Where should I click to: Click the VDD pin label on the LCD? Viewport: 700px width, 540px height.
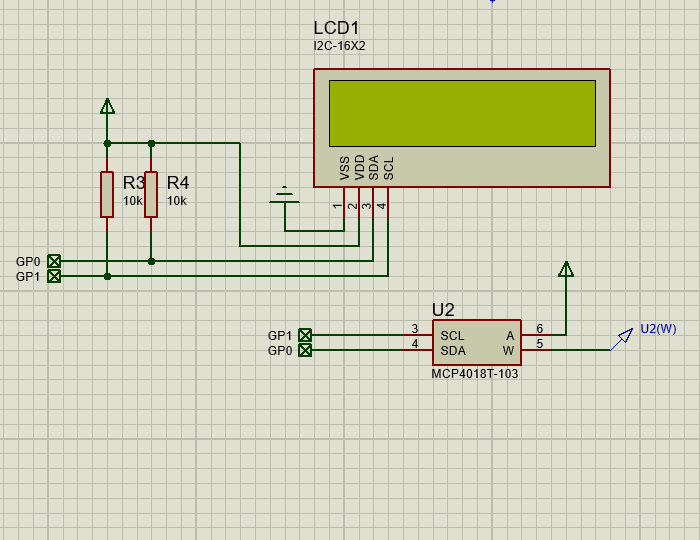(x=359, y=168)
